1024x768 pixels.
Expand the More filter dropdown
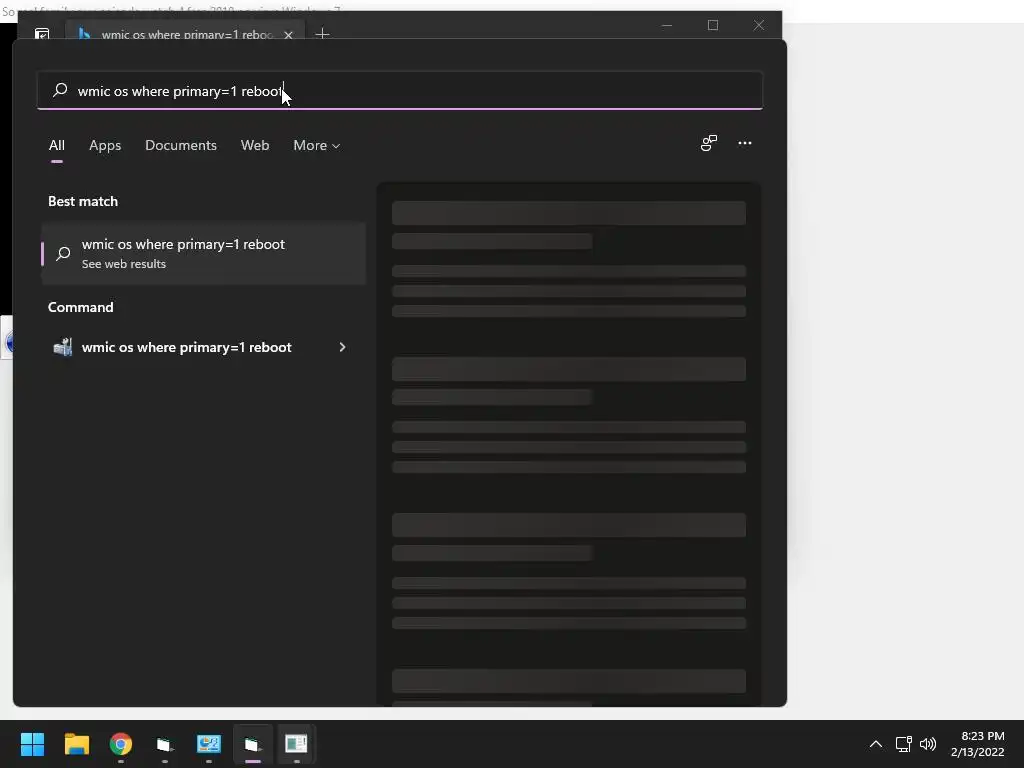pos(317,146)
